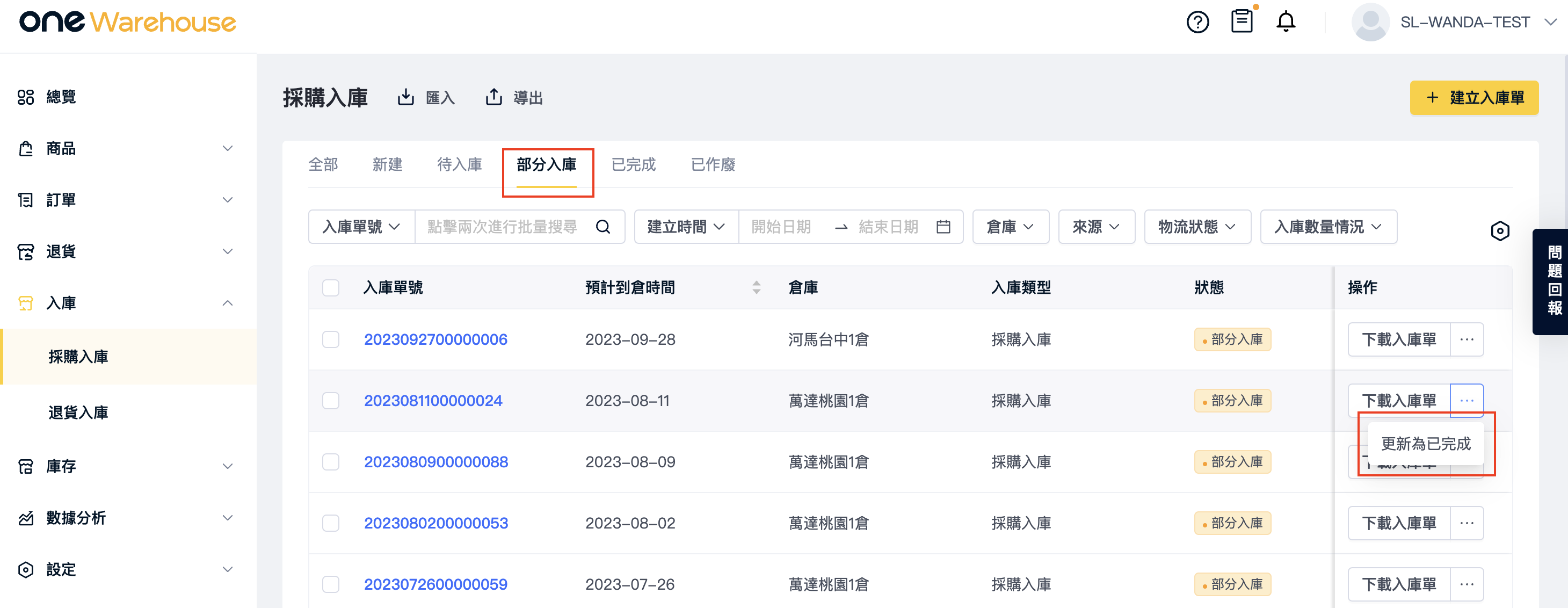The image size is (1568, 608).
Task: Click the 預計到倉時間 sort arrows
Action: pos(756,287)
